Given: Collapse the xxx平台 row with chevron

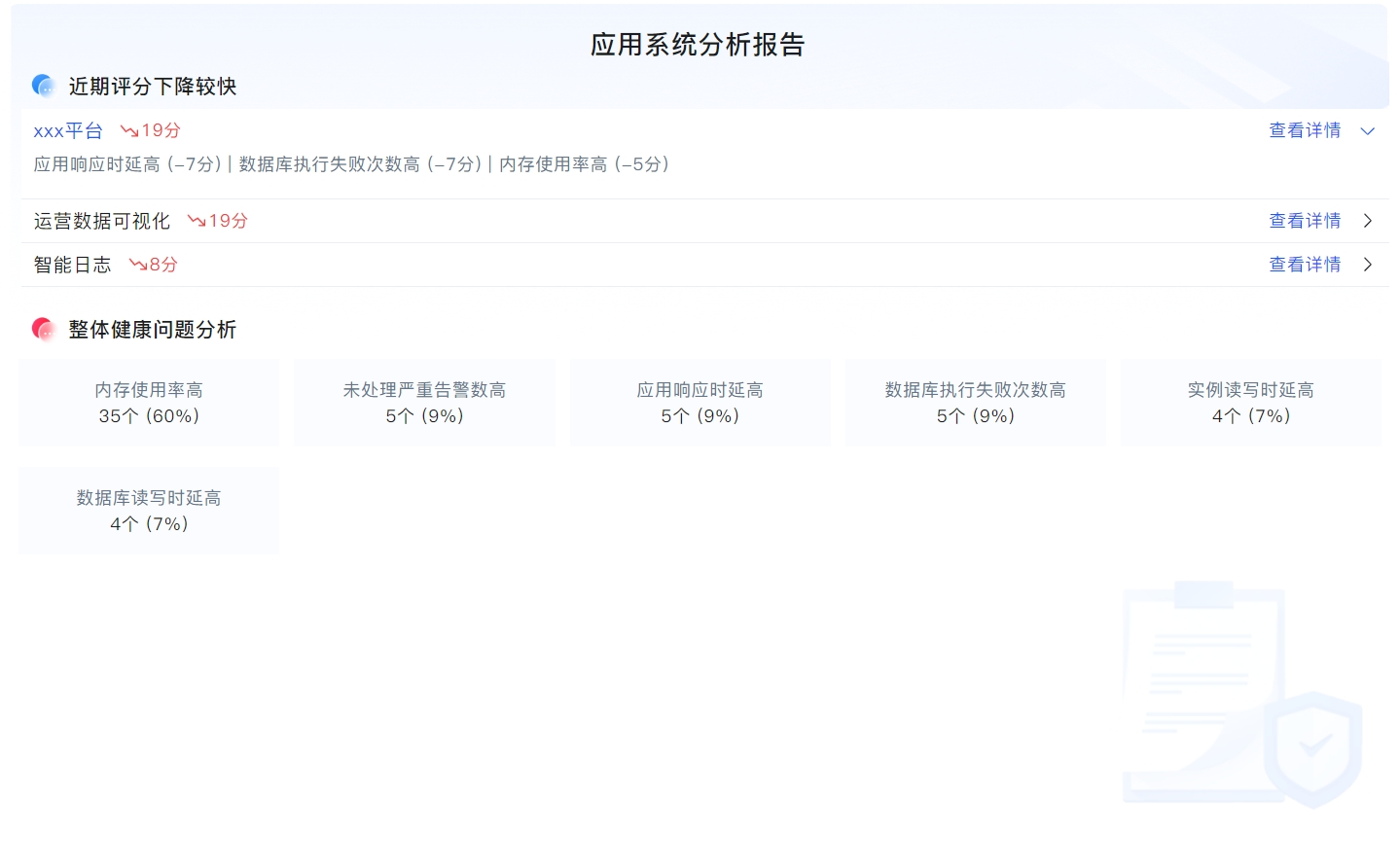Looking at the screenshot, I should [1367, 131].
